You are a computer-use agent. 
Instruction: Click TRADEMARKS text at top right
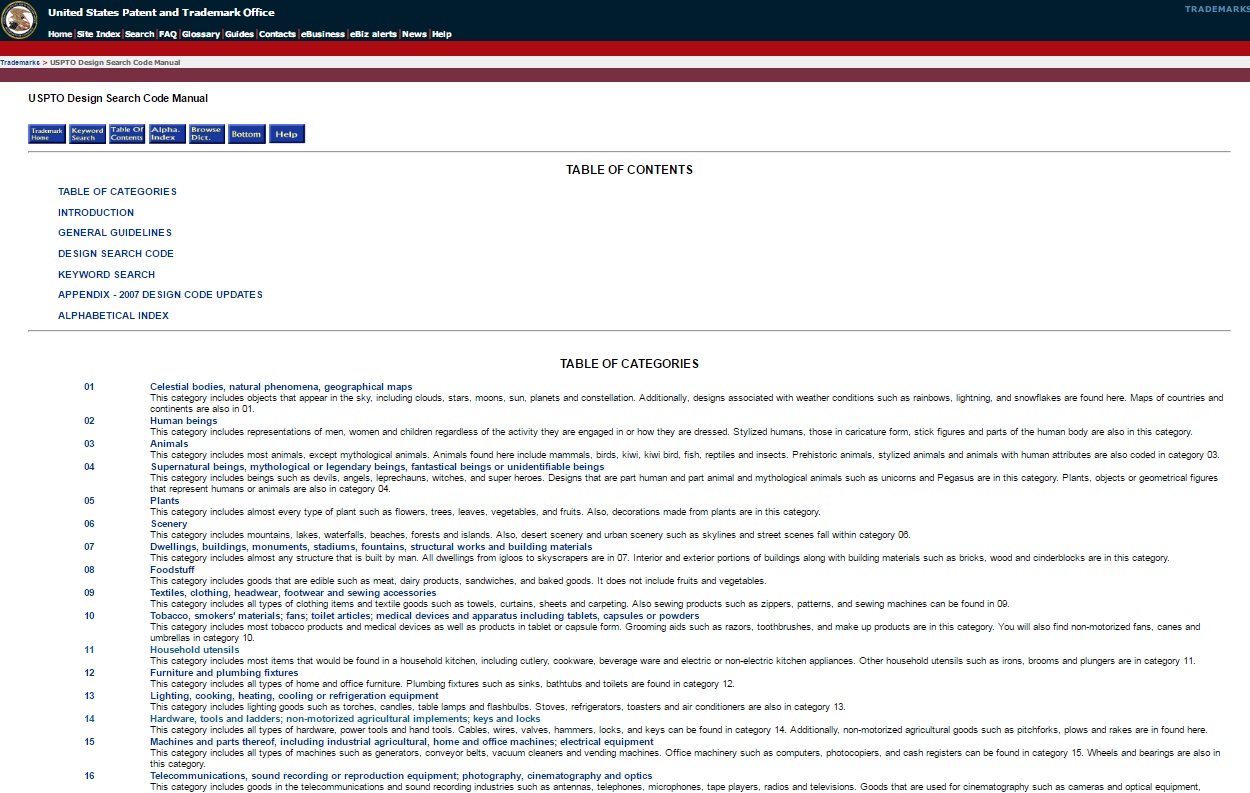(x=1217, y=9)
